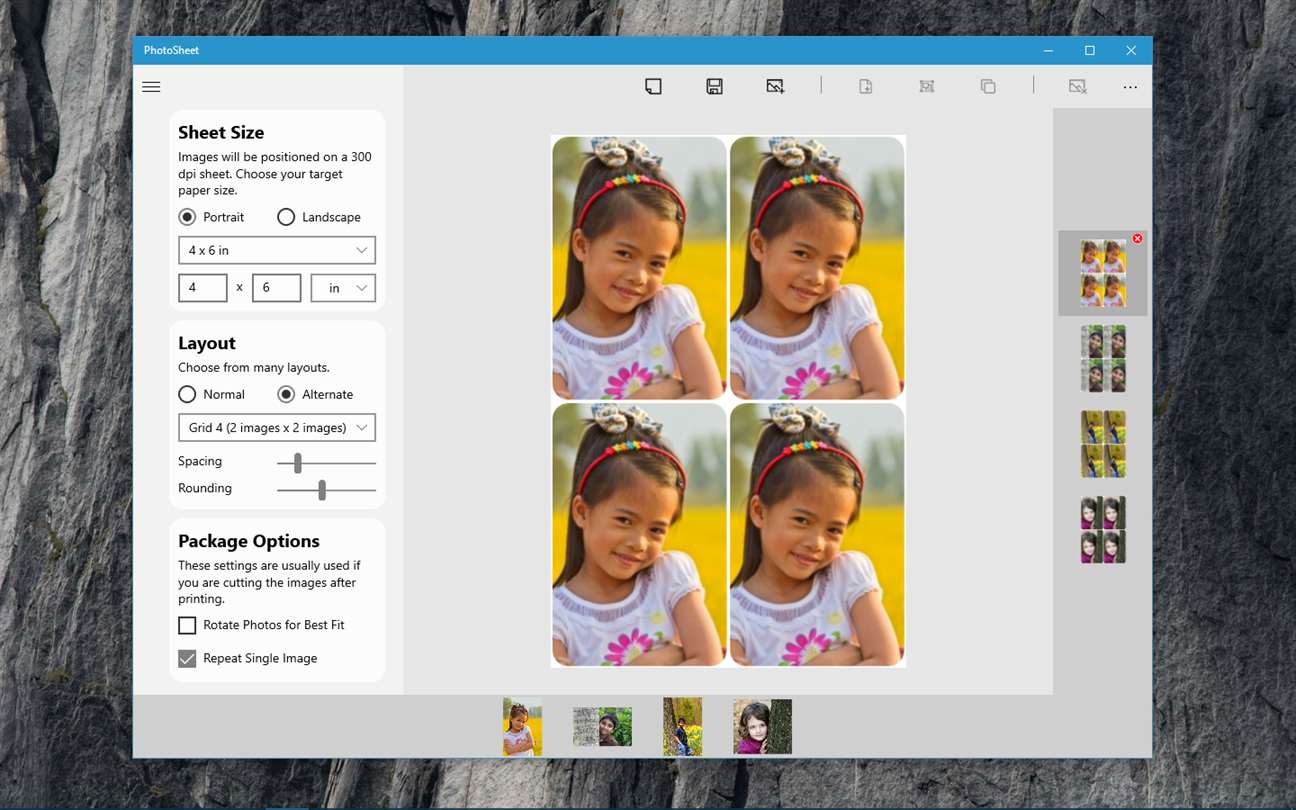
Task: Enable Rotate Photos for Best Fit
Action: point(187,625)
